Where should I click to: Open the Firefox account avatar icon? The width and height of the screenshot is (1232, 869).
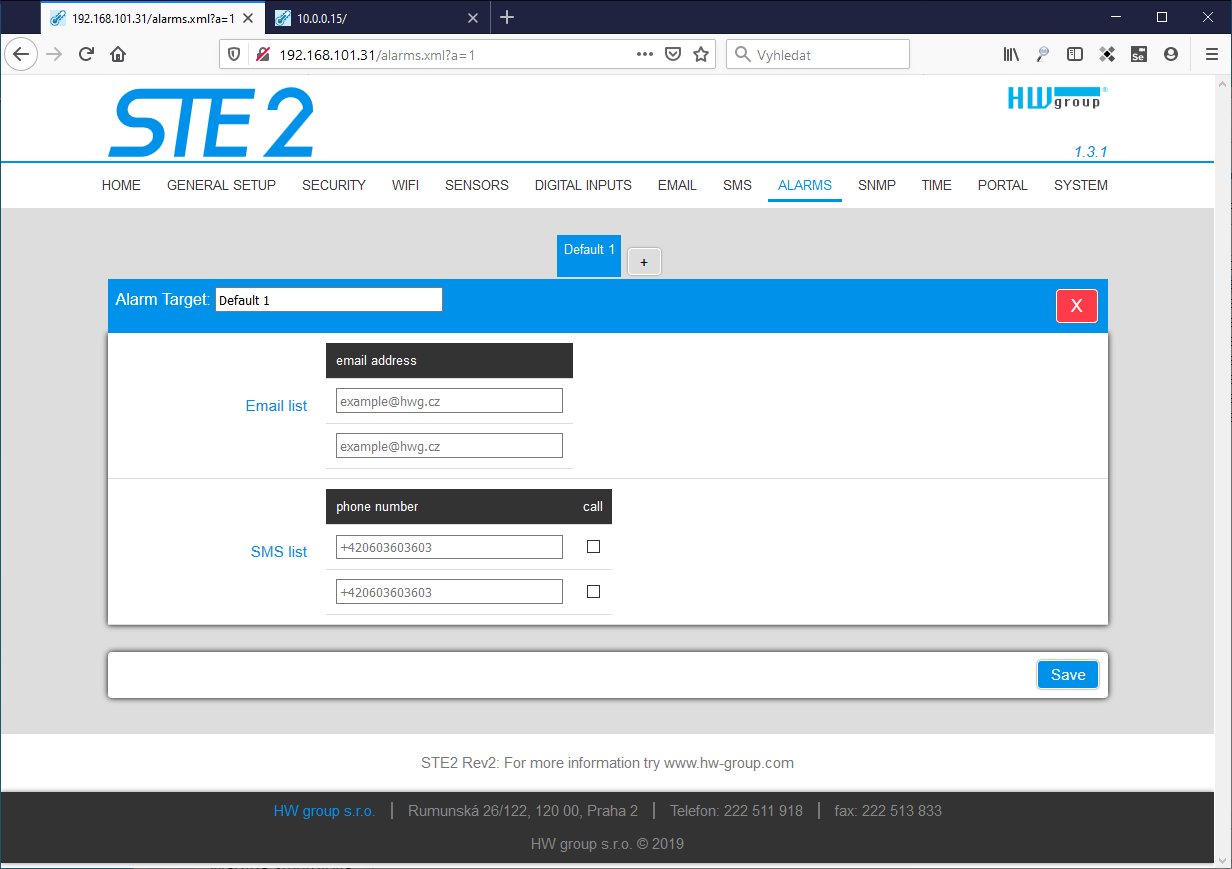click(x=1170, y=54)
